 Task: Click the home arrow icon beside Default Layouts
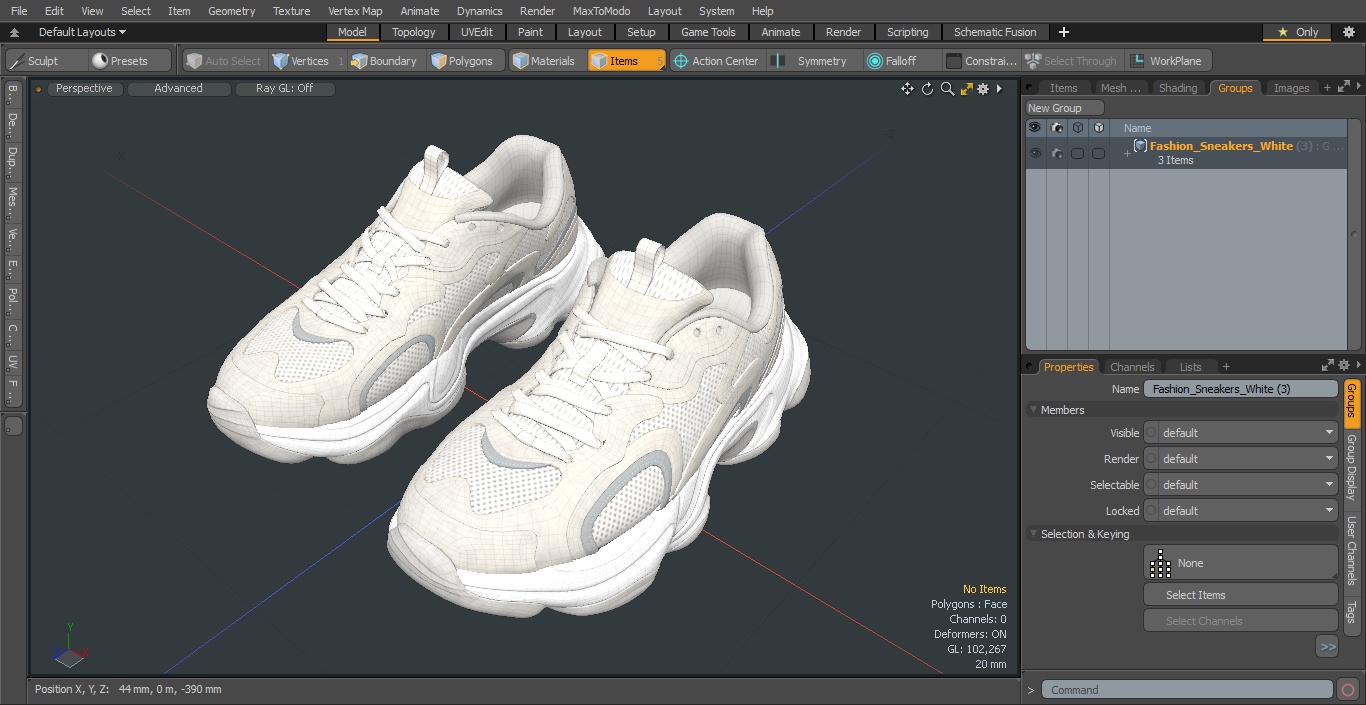click(15, 33)
